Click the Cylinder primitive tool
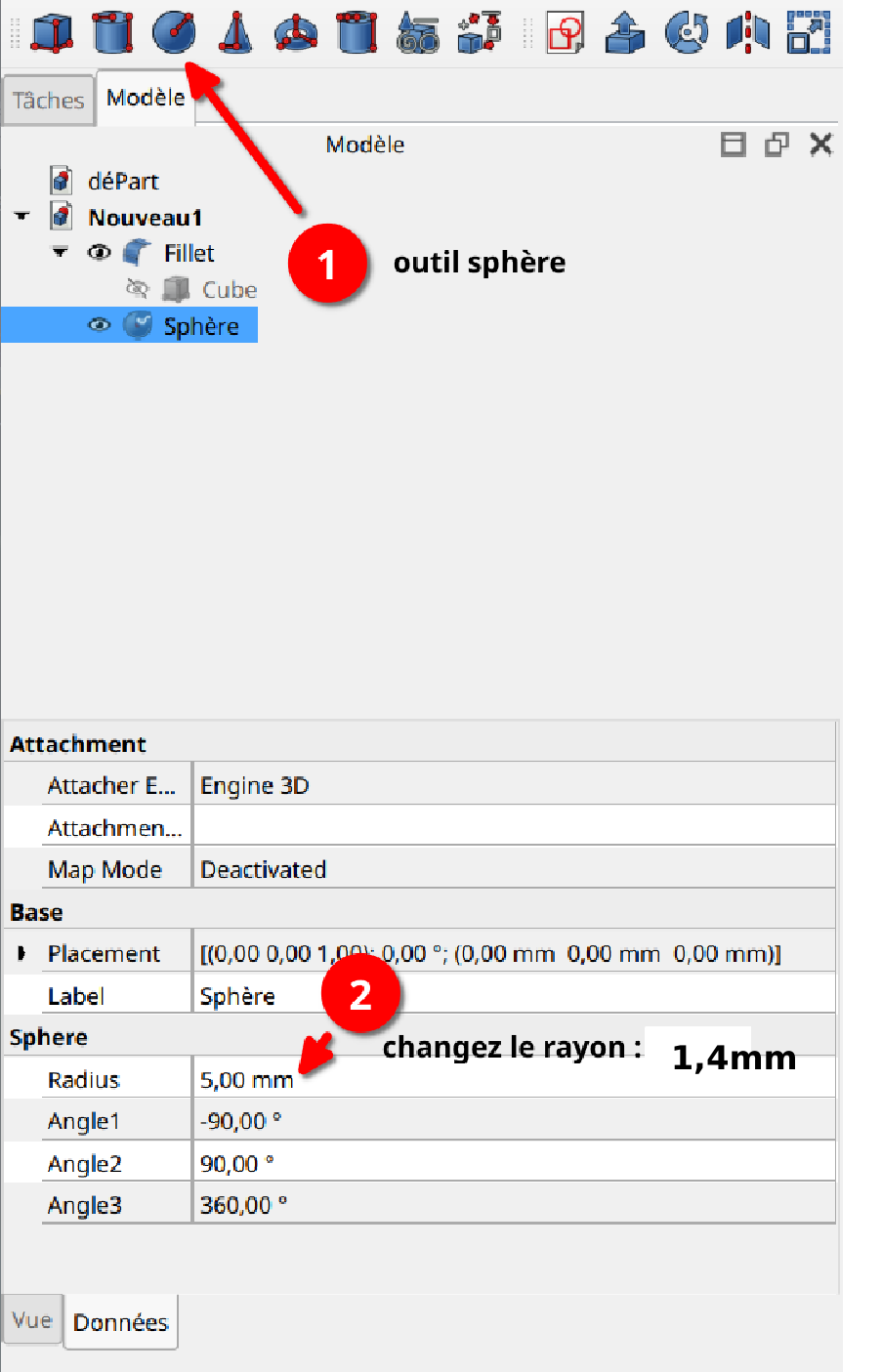 tap(112, 31)
